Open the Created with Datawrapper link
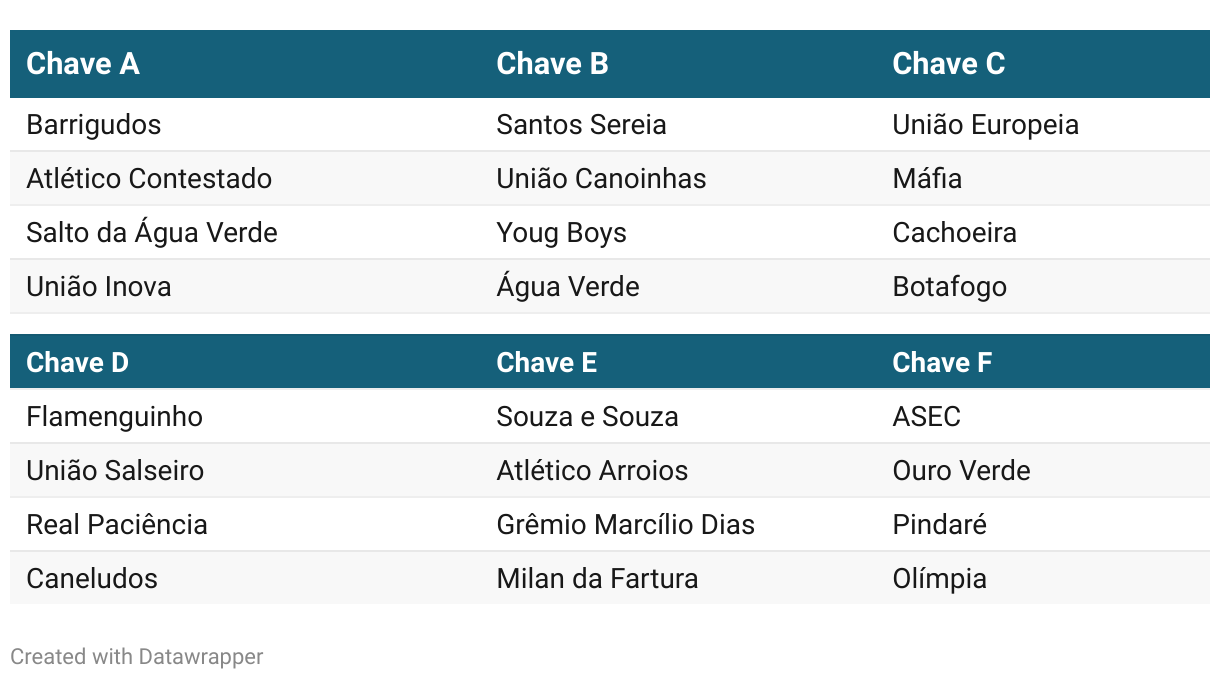This screenshot has width=1220, height=680. pos(137,657)
